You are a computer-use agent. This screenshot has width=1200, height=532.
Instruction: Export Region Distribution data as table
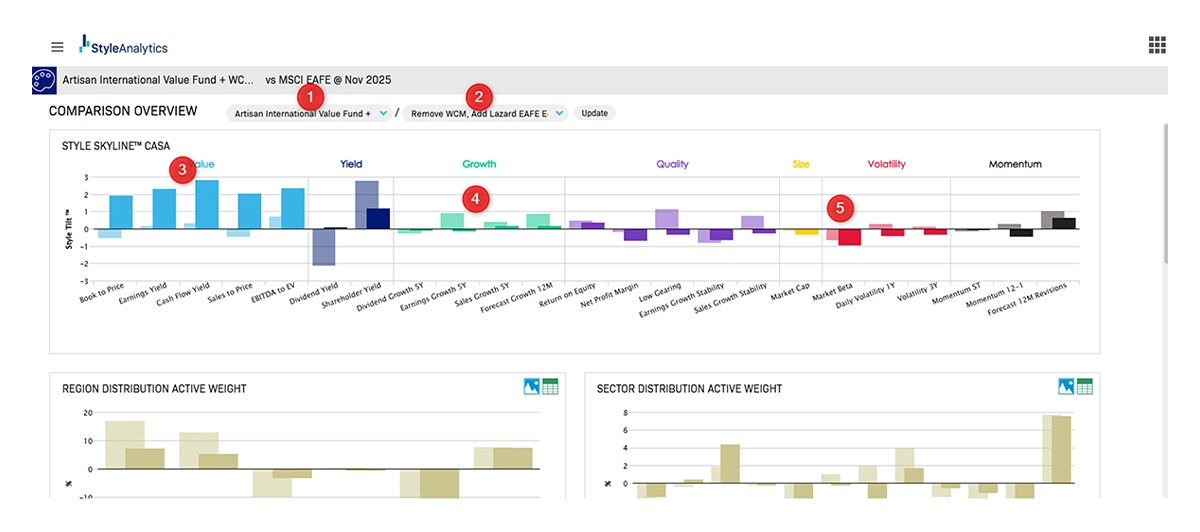(x=550, y=387)
